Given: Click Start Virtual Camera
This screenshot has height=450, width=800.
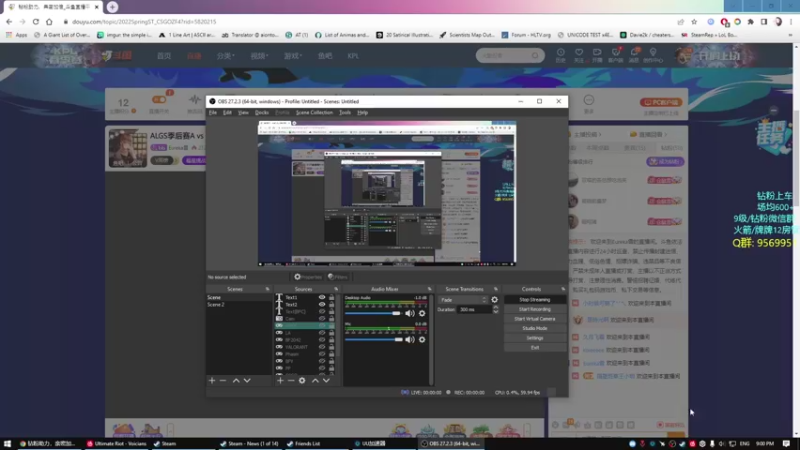Looking at the screenshot, I should tap(535, 319).
